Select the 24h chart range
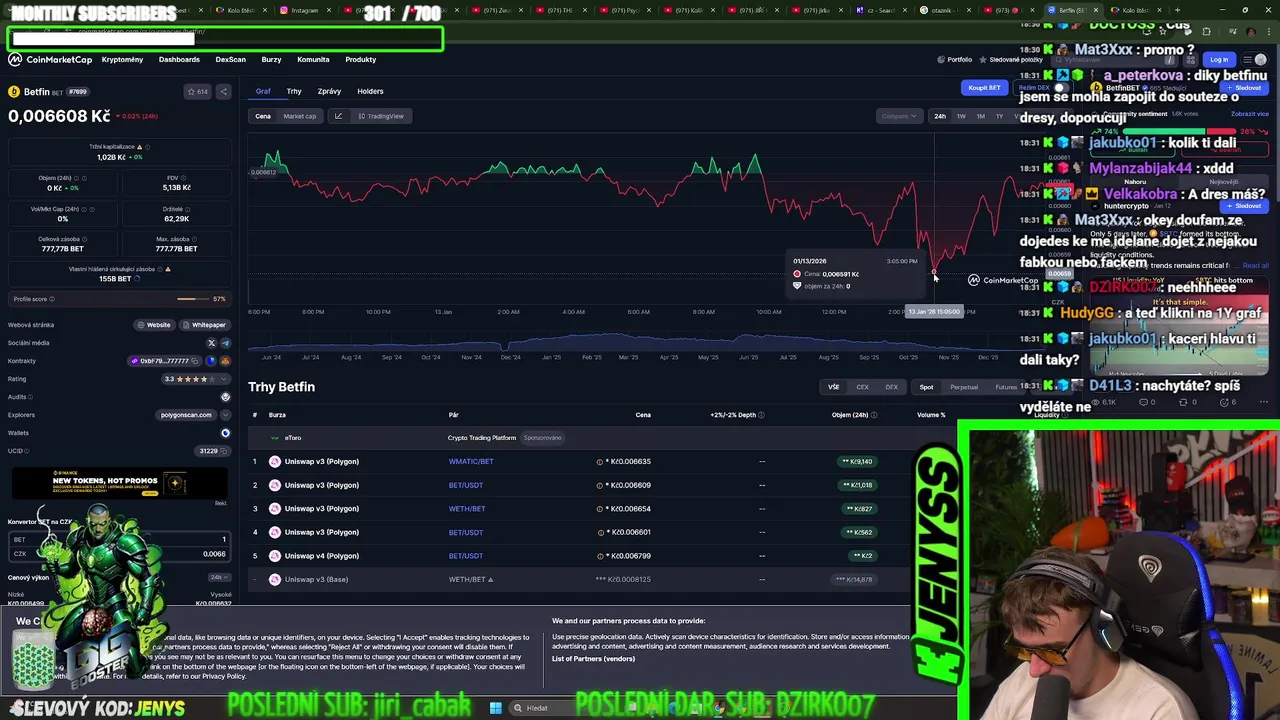This screenshot has height=720, width=1280. 940,116
